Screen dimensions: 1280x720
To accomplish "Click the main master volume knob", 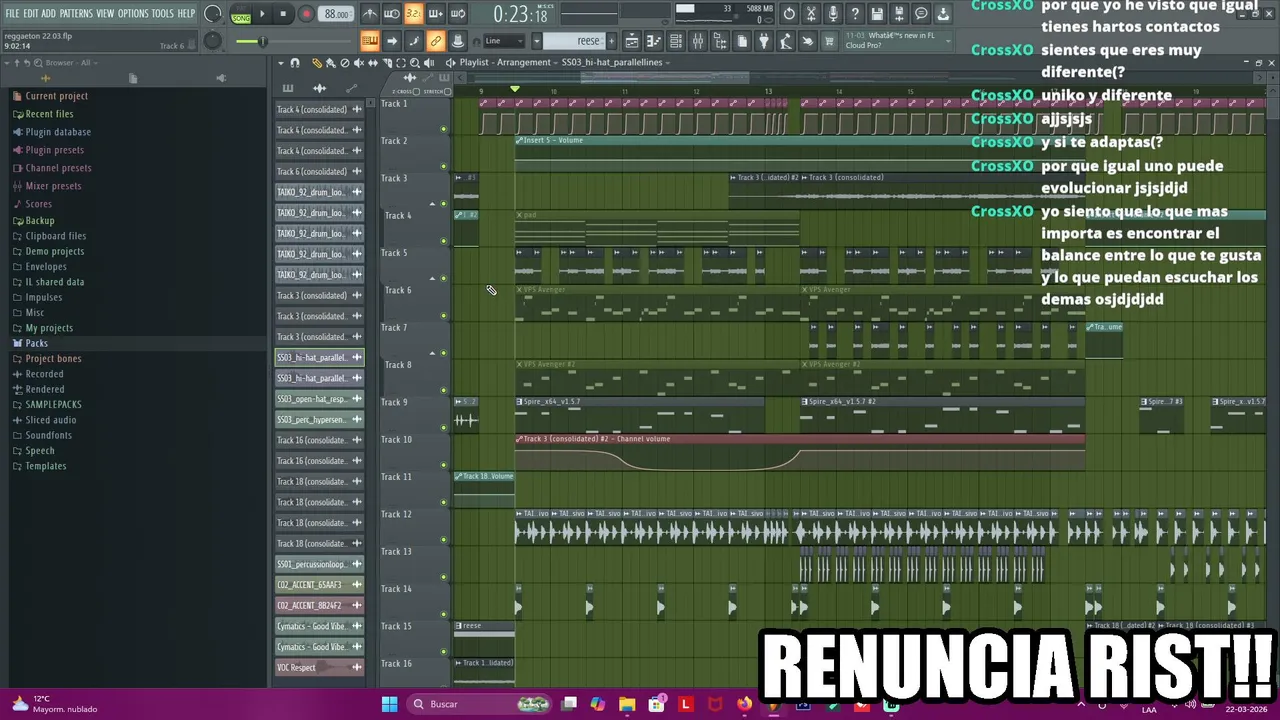I will (213, 14).
